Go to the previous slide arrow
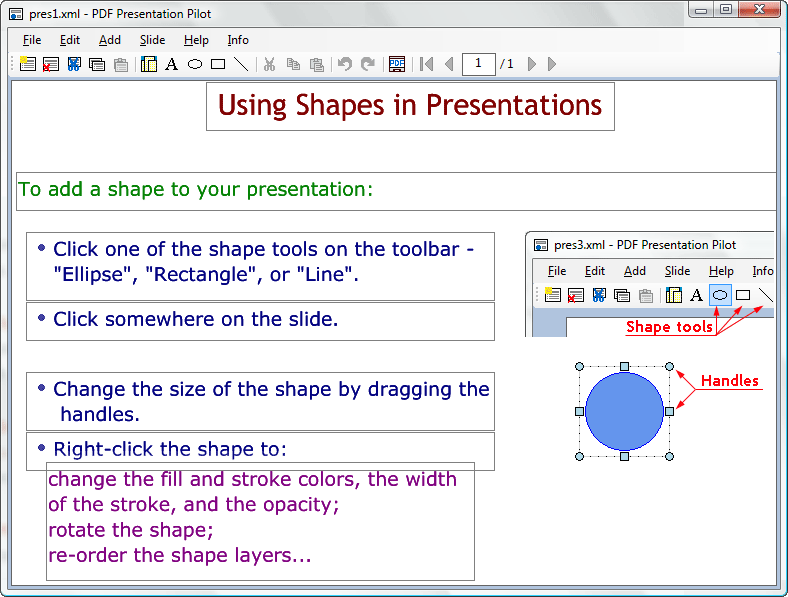 449,64
